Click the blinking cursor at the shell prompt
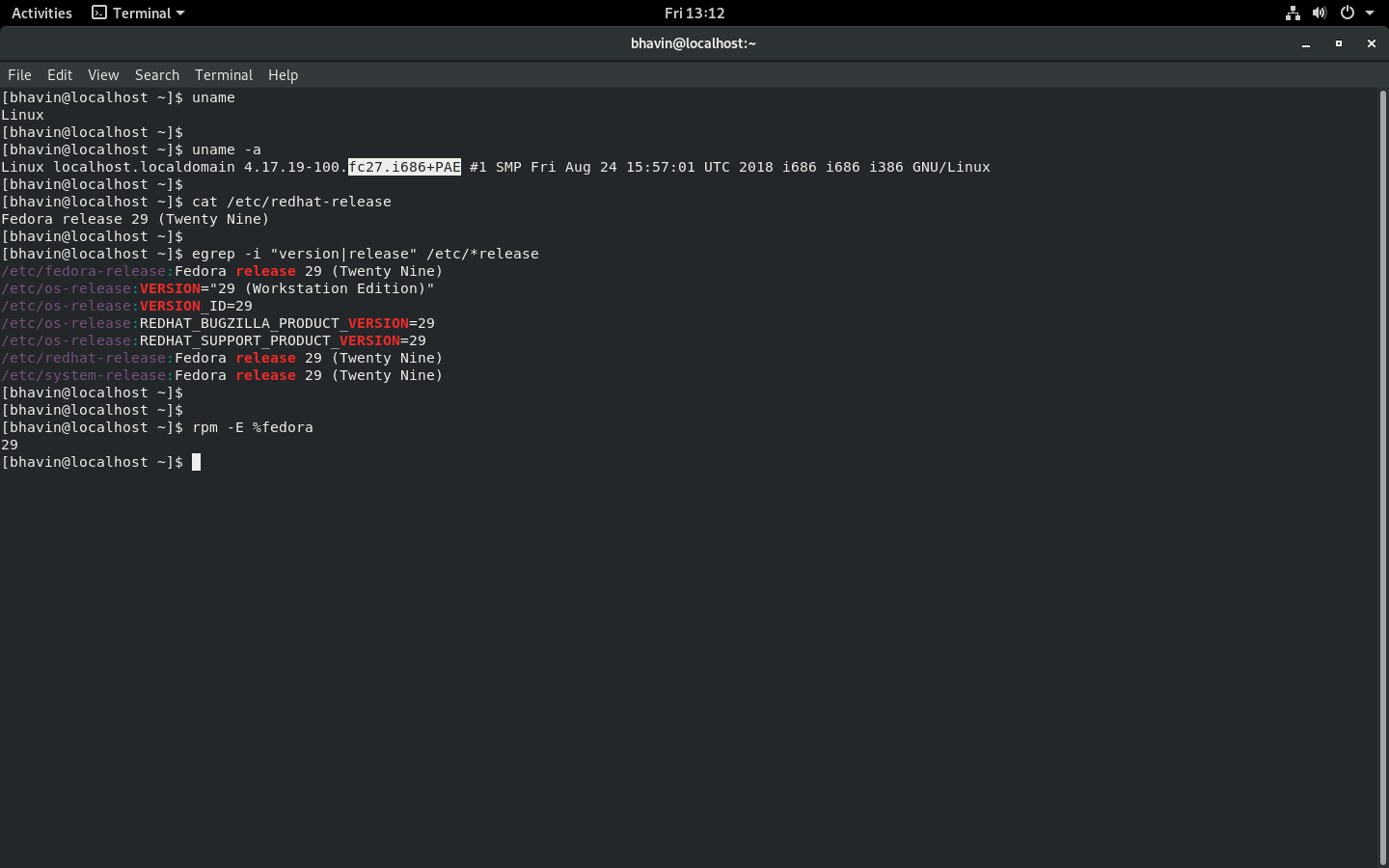 197,462
